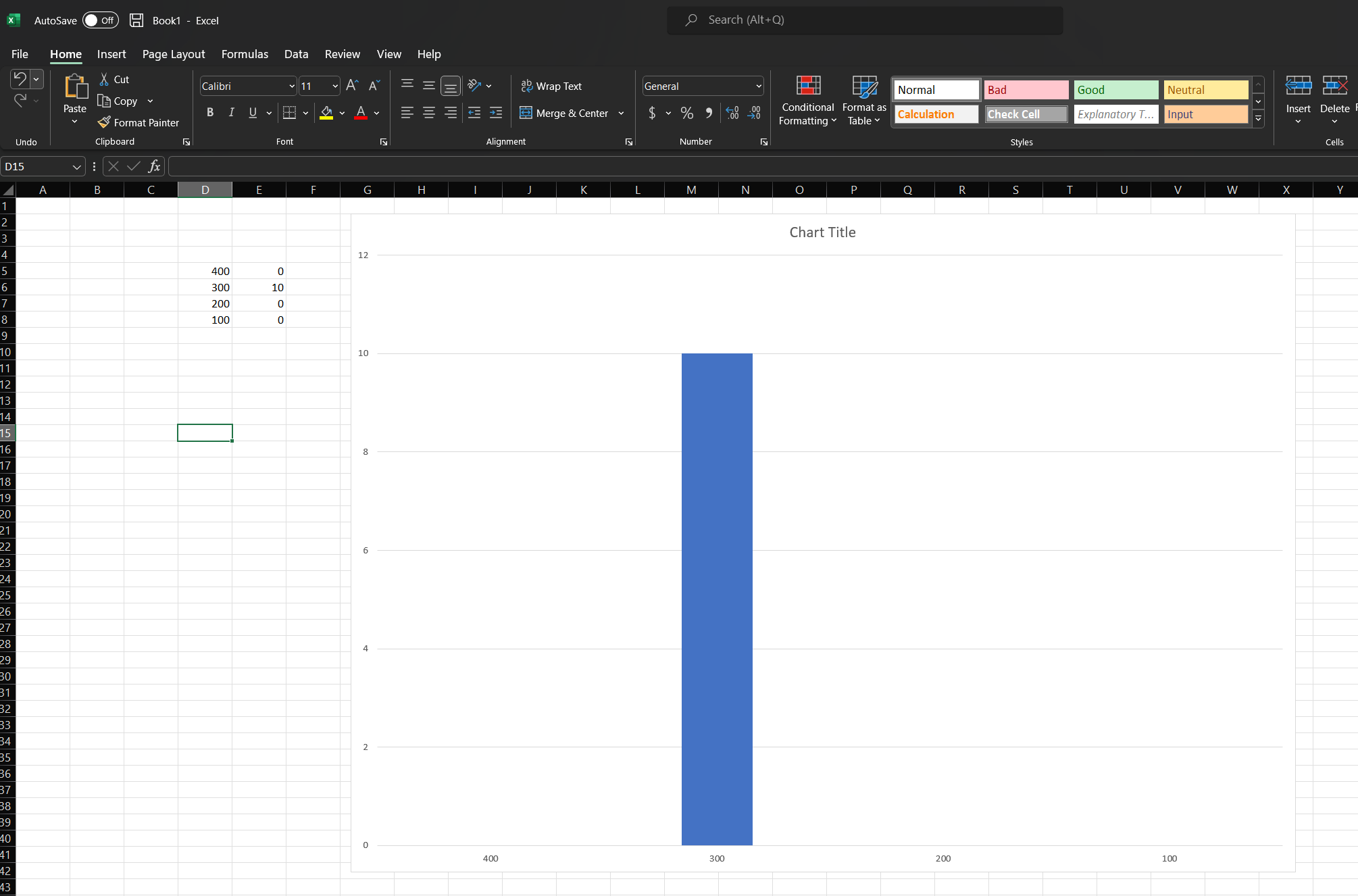Click the Insert Function fx icon
Image resolution: width=1358 pixels, height=896 pixels.
154,166
